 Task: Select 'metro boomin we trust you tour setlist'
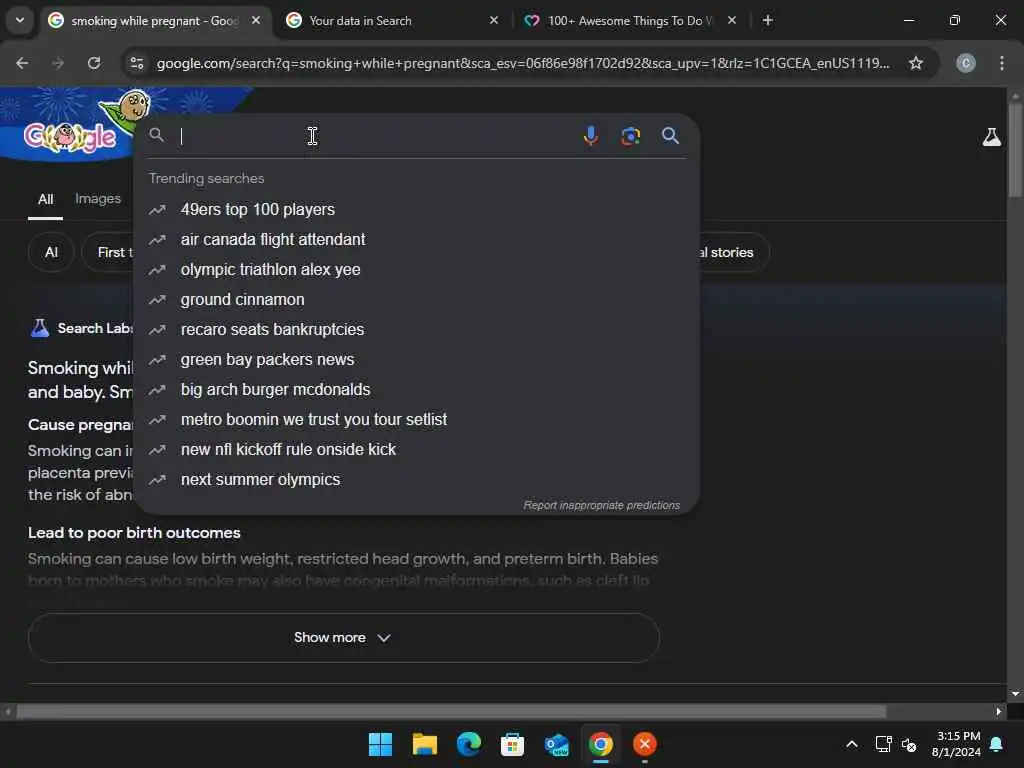(x=417, y=420)
